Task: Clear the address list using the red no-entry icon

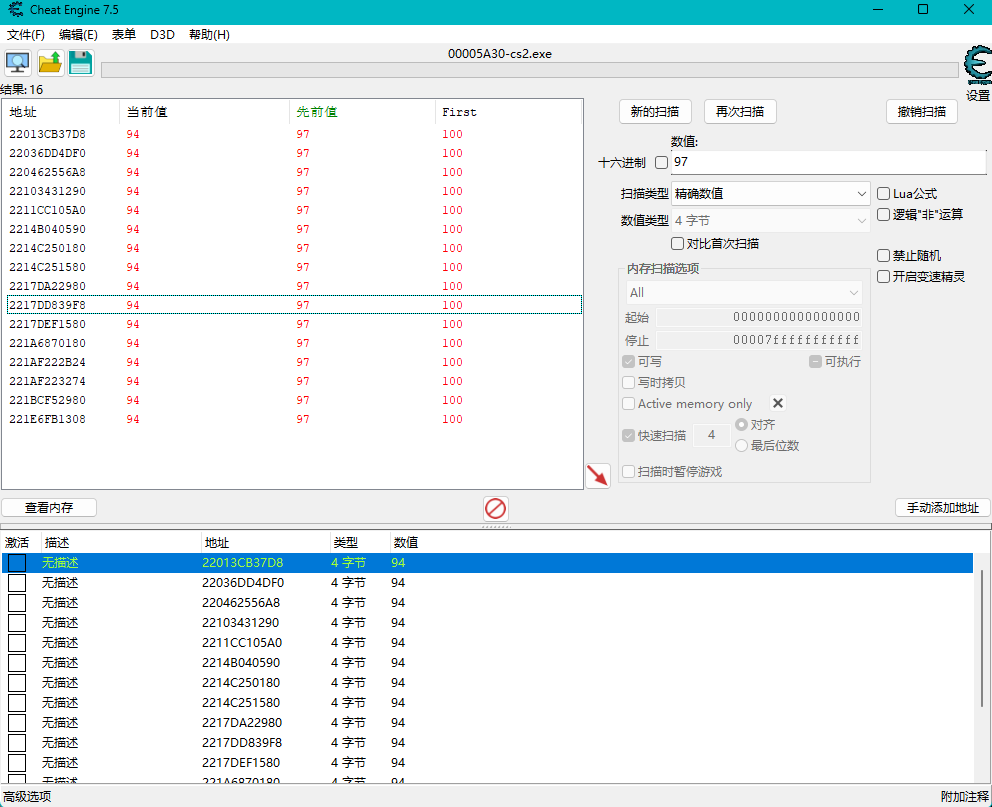Action: [495, 508]
